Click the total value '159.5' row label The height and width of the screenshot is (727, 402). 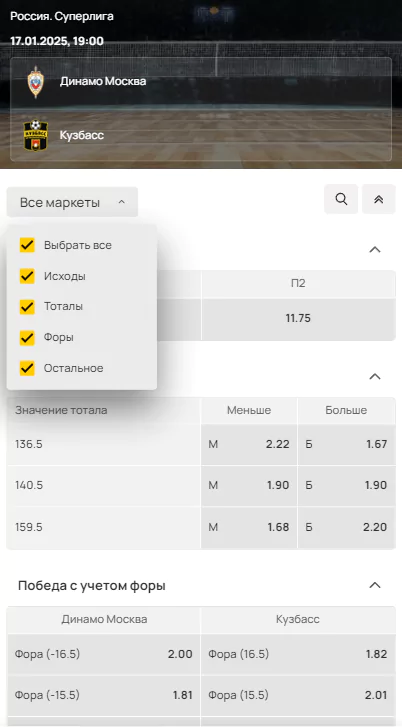pyautogui.click(x=29, y=527)
